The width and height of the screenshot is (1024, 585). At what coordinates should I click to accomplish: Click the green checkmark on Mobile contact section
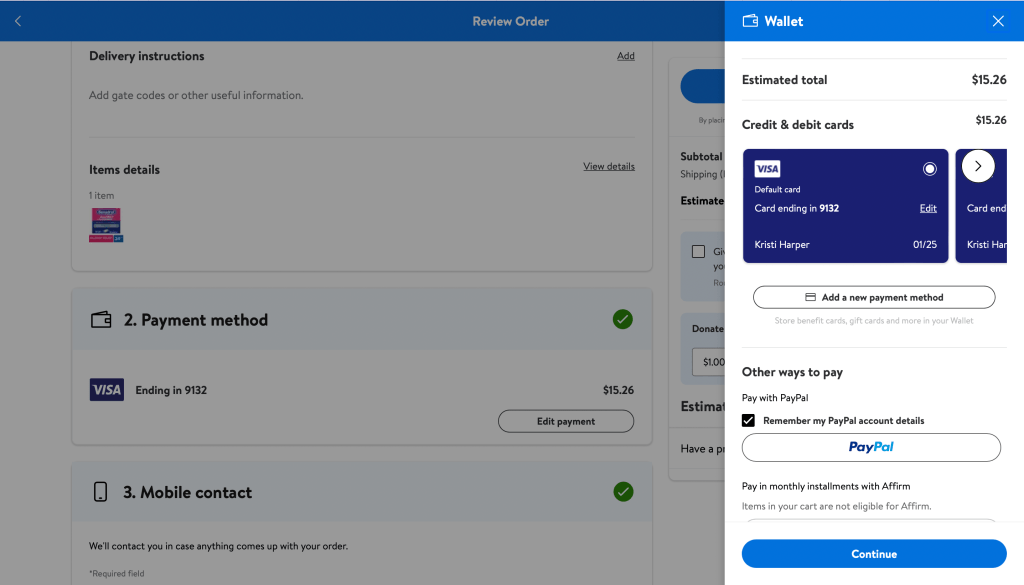pyautogui.click(x=622, y=491)
